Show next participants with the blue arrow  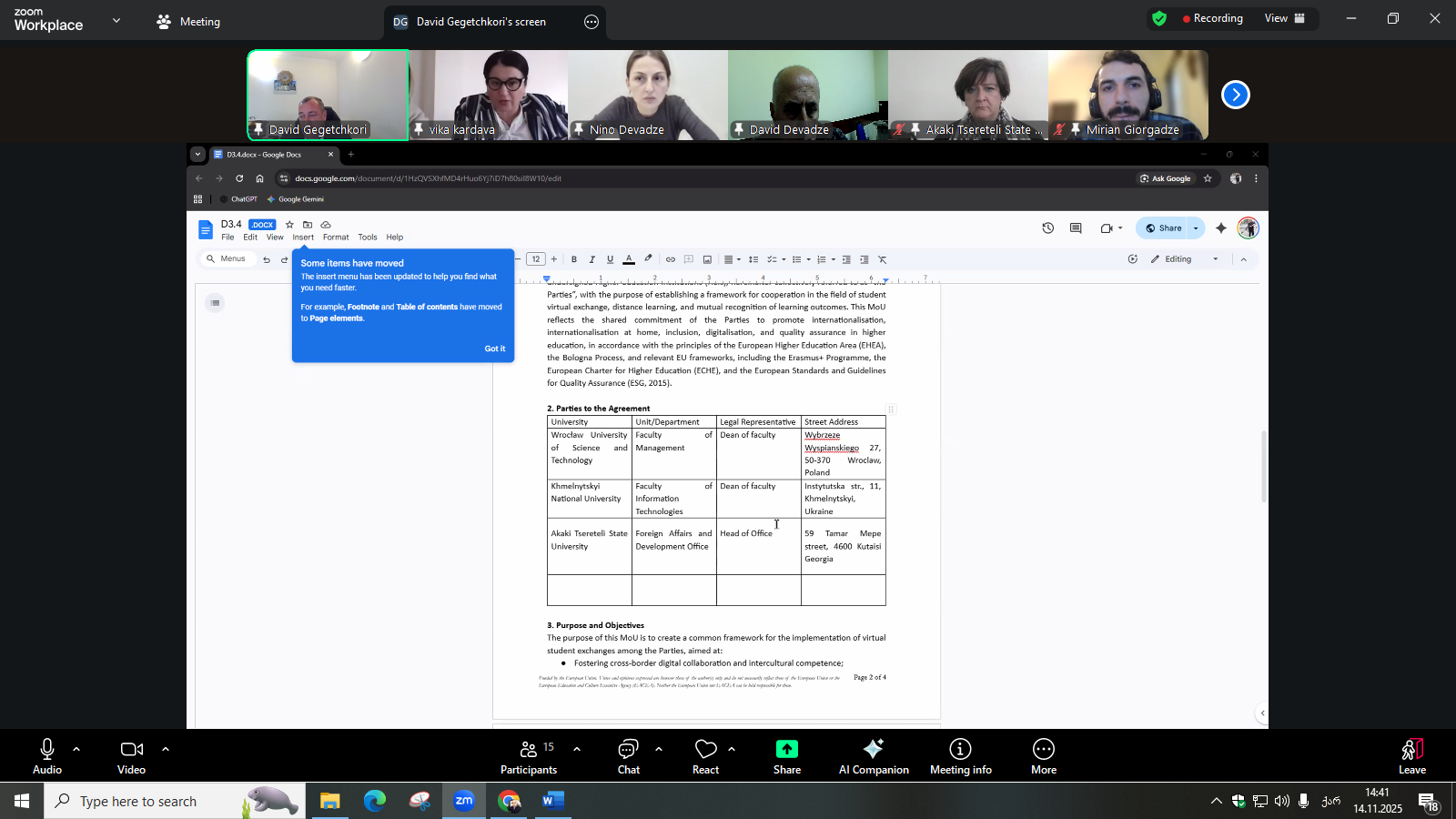(x=1235, y=95)
